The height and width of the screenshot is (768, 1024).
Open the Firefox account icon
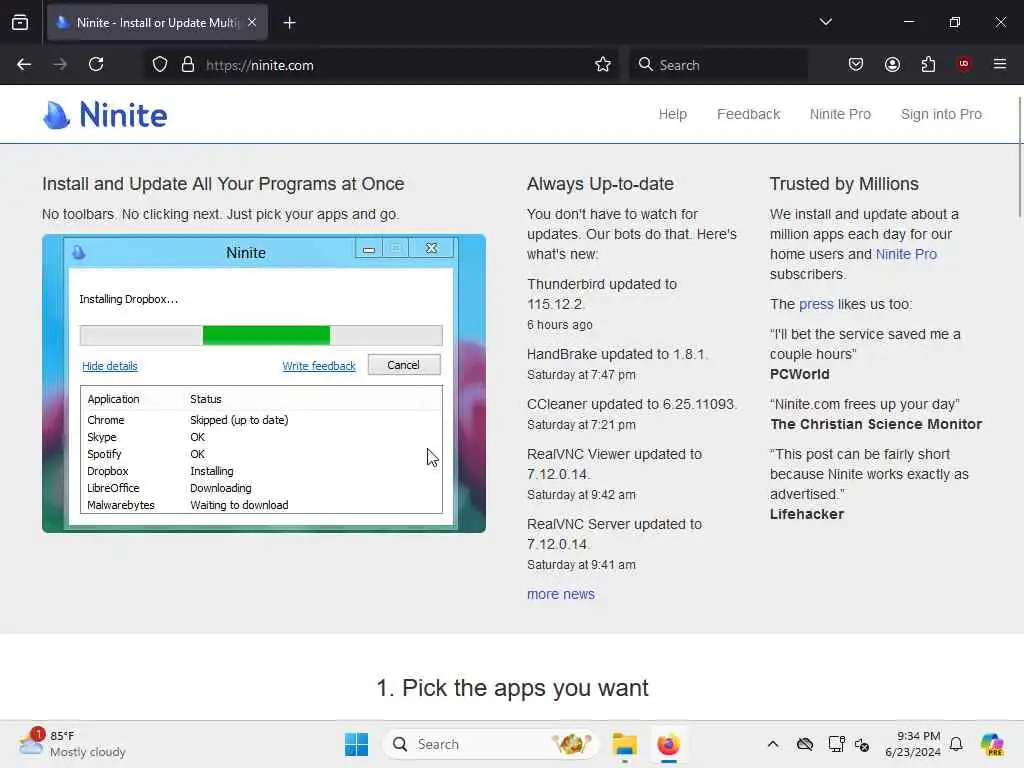tap(892, 65)
